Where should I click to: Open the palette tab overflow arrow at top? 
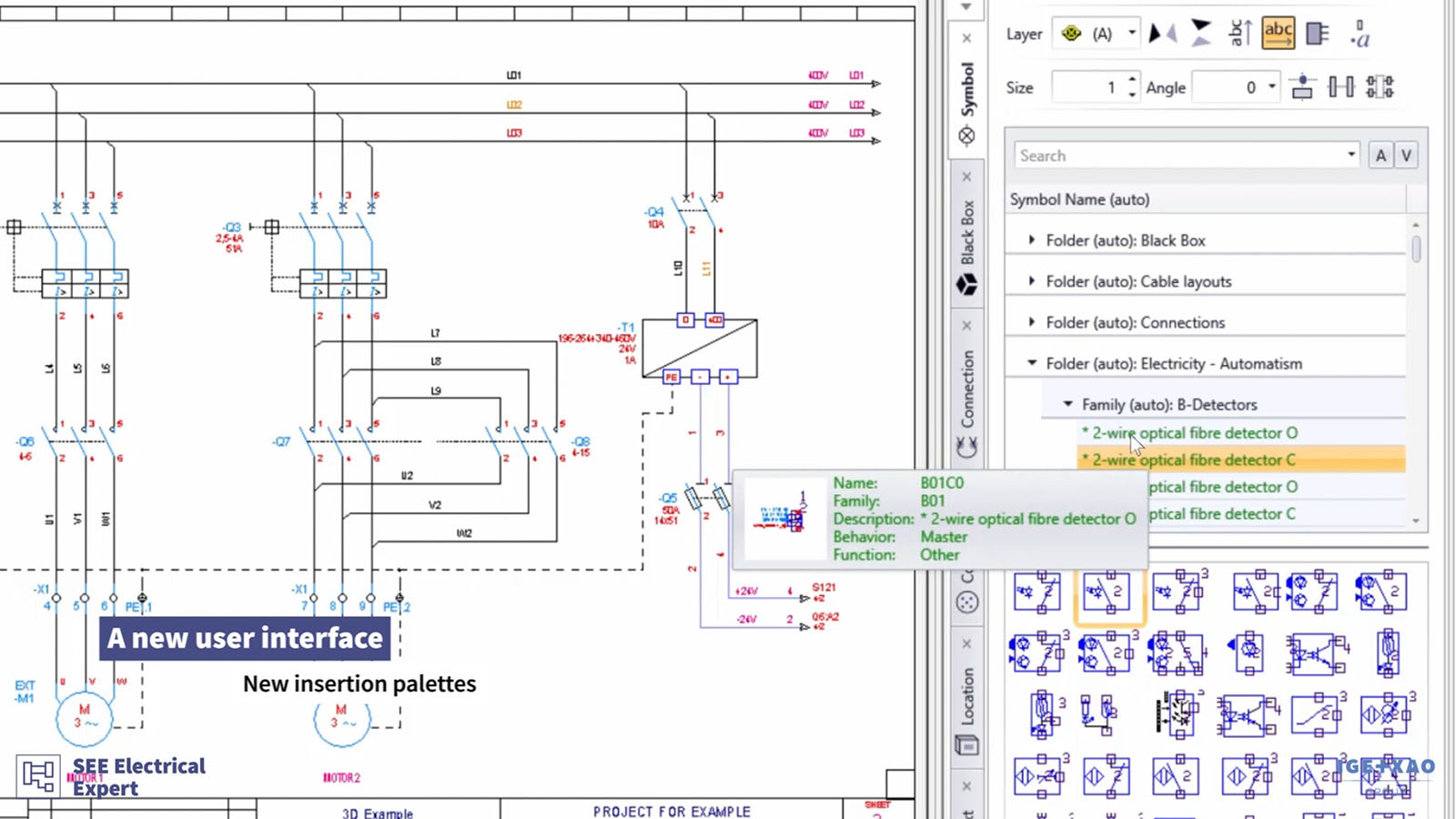[x=966, y=7]
